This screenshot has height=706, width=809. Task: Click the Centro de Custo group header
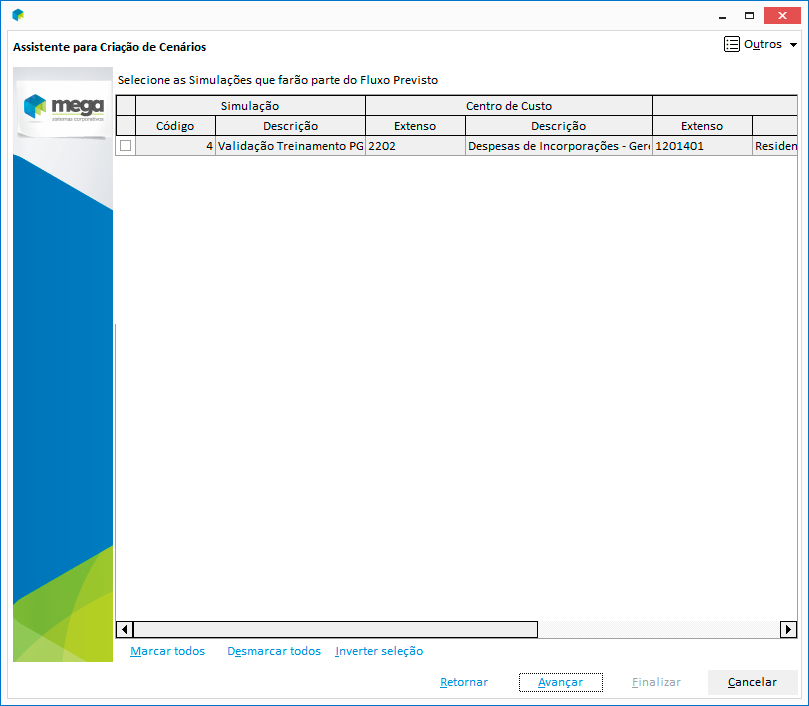pos(508,106)
